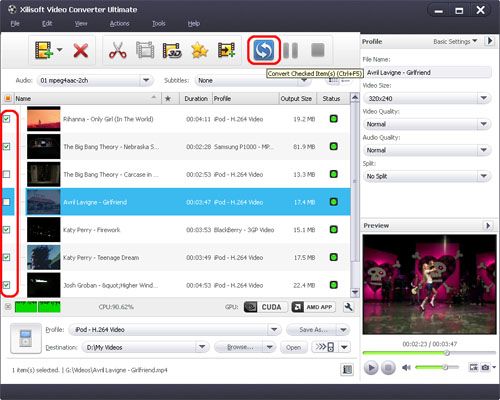Click the Add Output Profile icon
The height and width of the screenshot is (400, 500).
(x=226, y=51)
